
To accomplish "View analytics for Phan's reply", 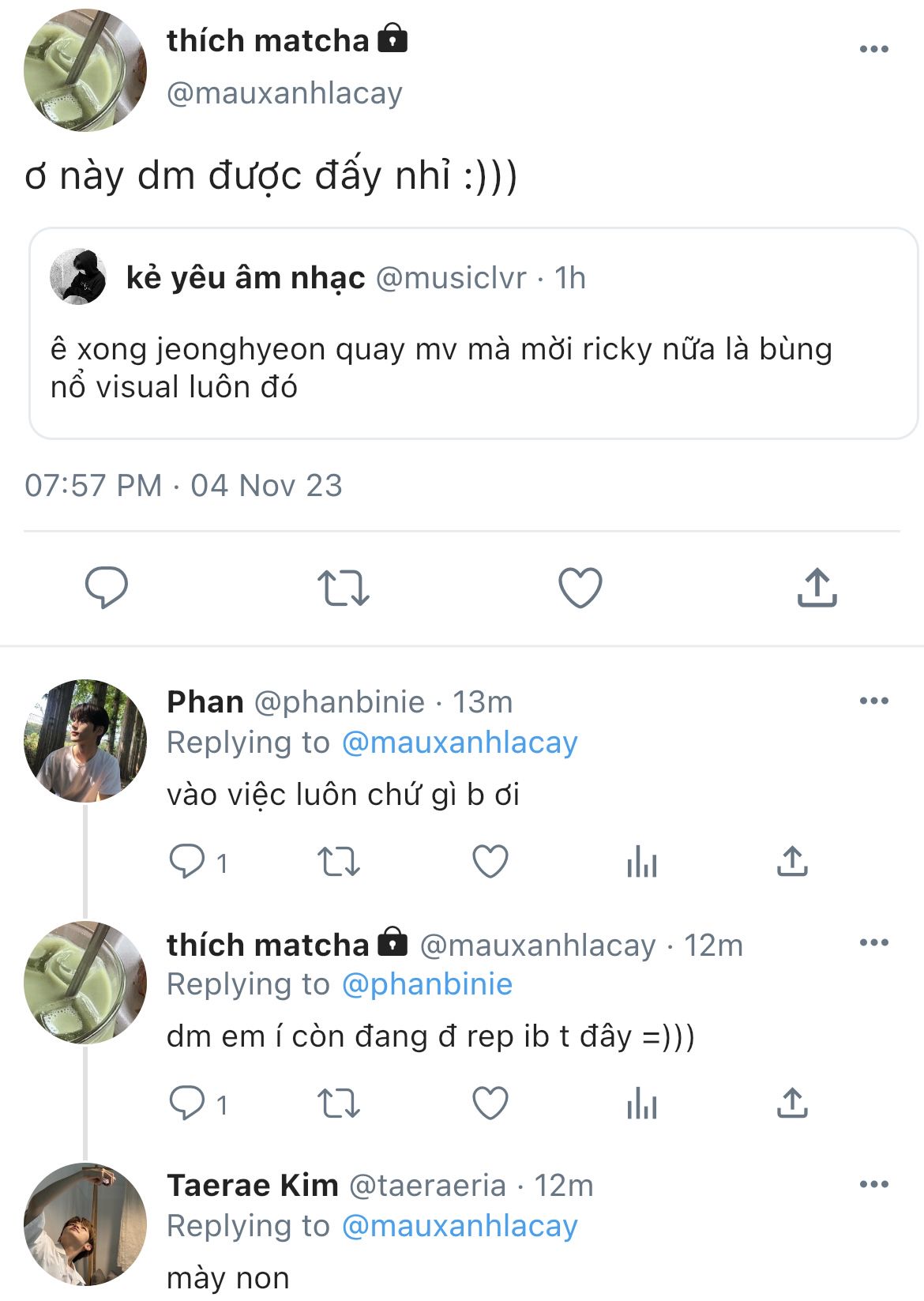I will (x=641, y=862).
